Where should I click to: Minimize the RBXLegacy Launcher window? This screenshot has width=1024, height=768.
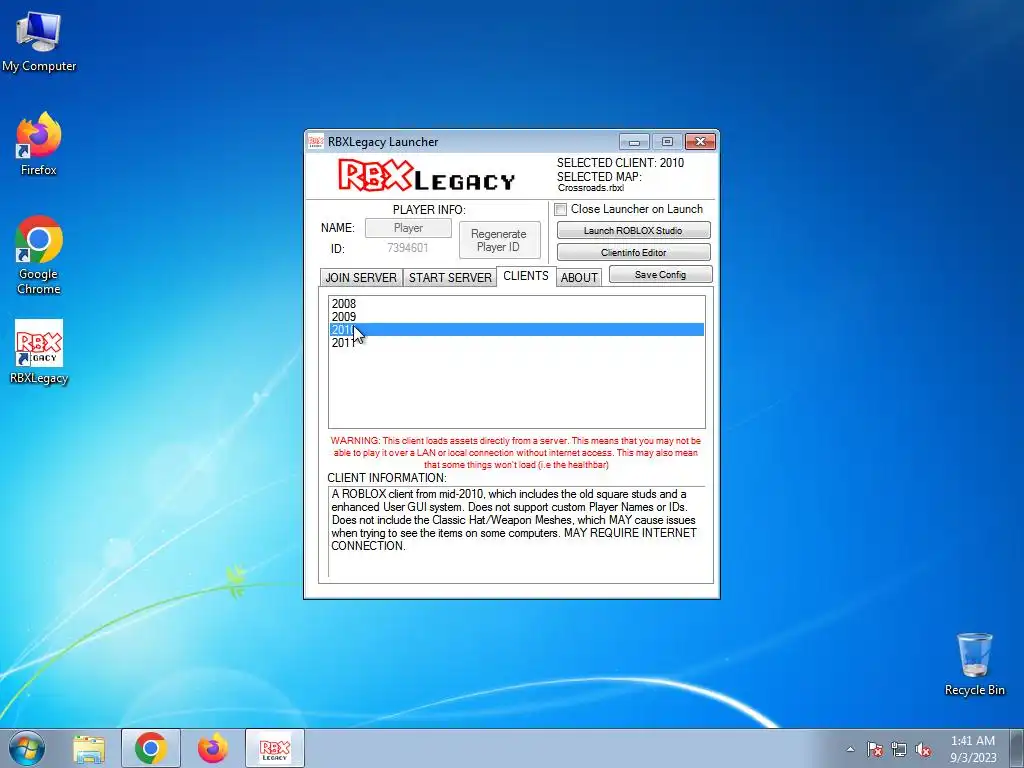point(634,142)
